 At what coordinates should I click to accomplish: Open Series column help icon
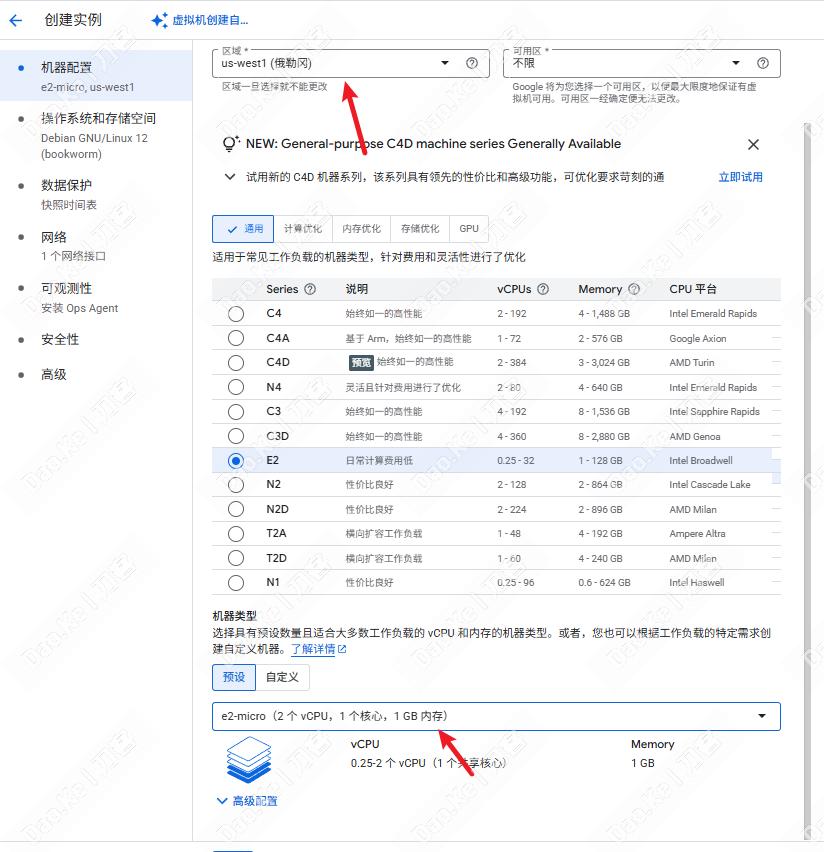pos(310,289)
